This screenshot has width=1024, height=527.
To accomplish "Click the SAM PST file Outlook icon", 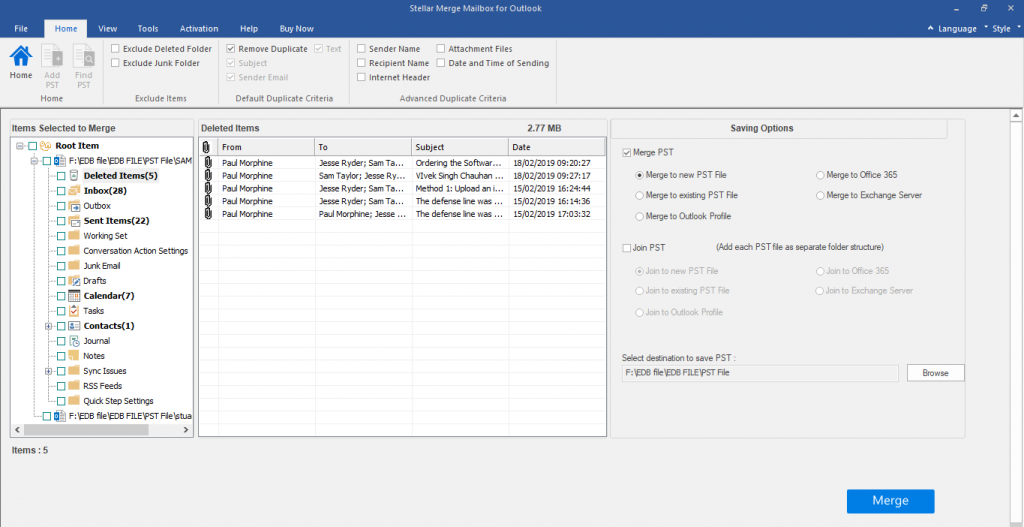I will pyautogui.click(x=59, y=161).
